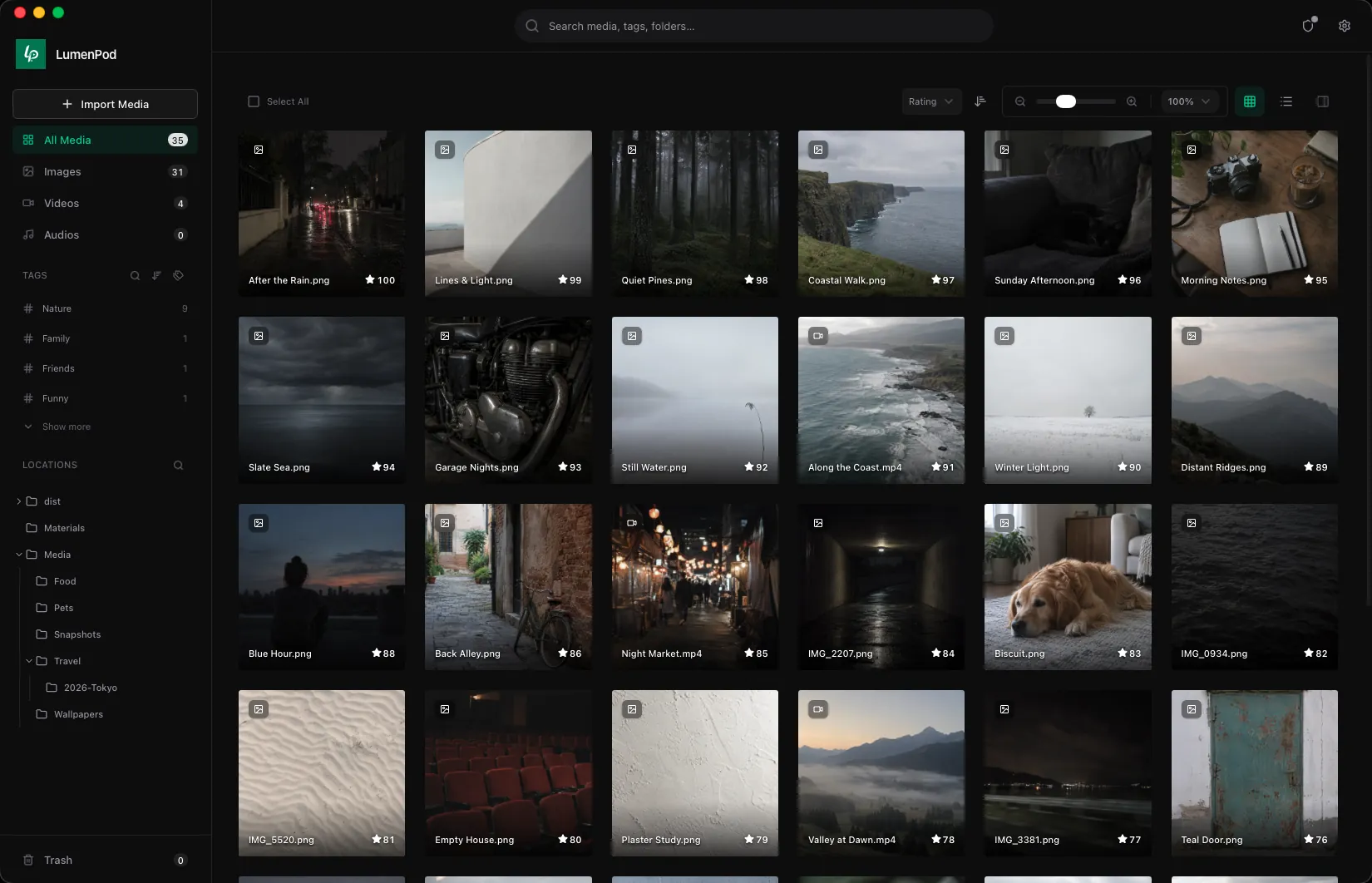
Task: Click the LumenPod logo icon
Action: point(31,54)
